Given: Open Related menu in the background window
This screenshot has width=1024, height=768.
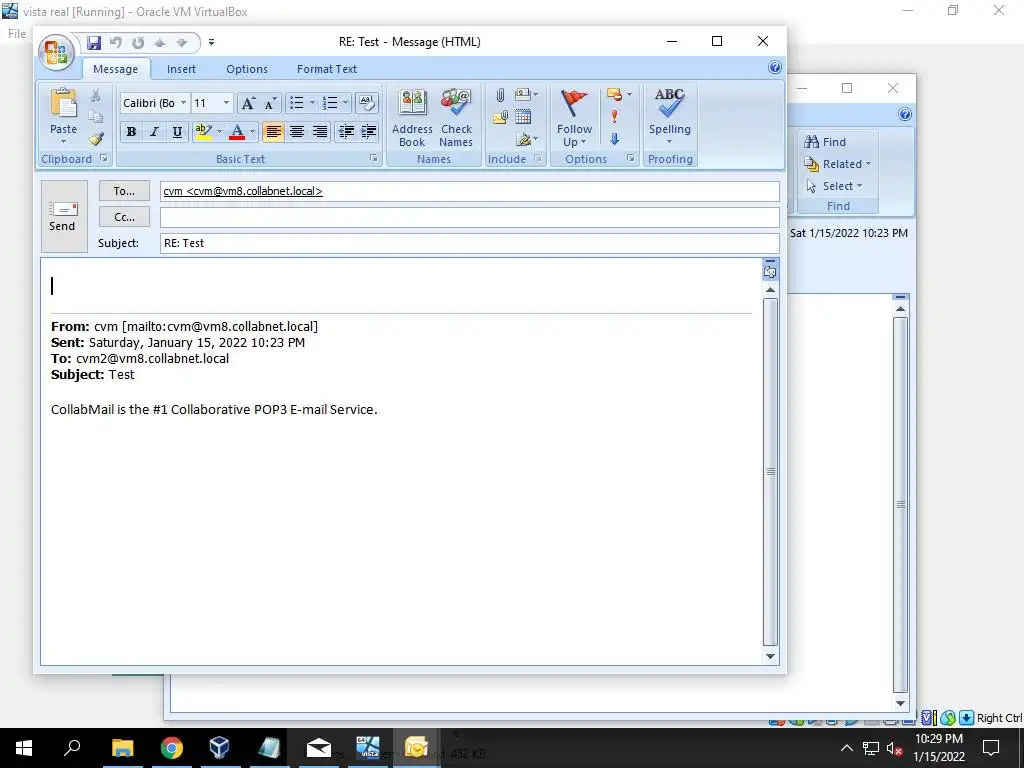Looking at the screenshot, I should tap(838, 164).
